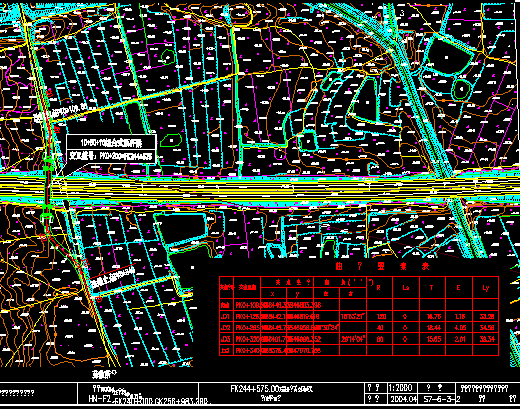Select JD2 row's R value 40
This screenshot has height=409, width=520.
point(380,328)
